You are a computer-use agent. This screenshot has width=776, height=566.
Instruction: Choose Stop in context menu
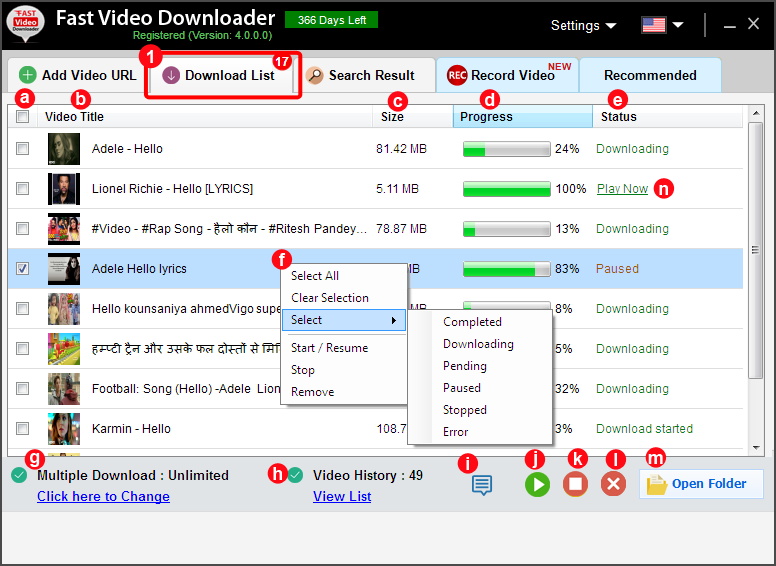click(344, 370)
